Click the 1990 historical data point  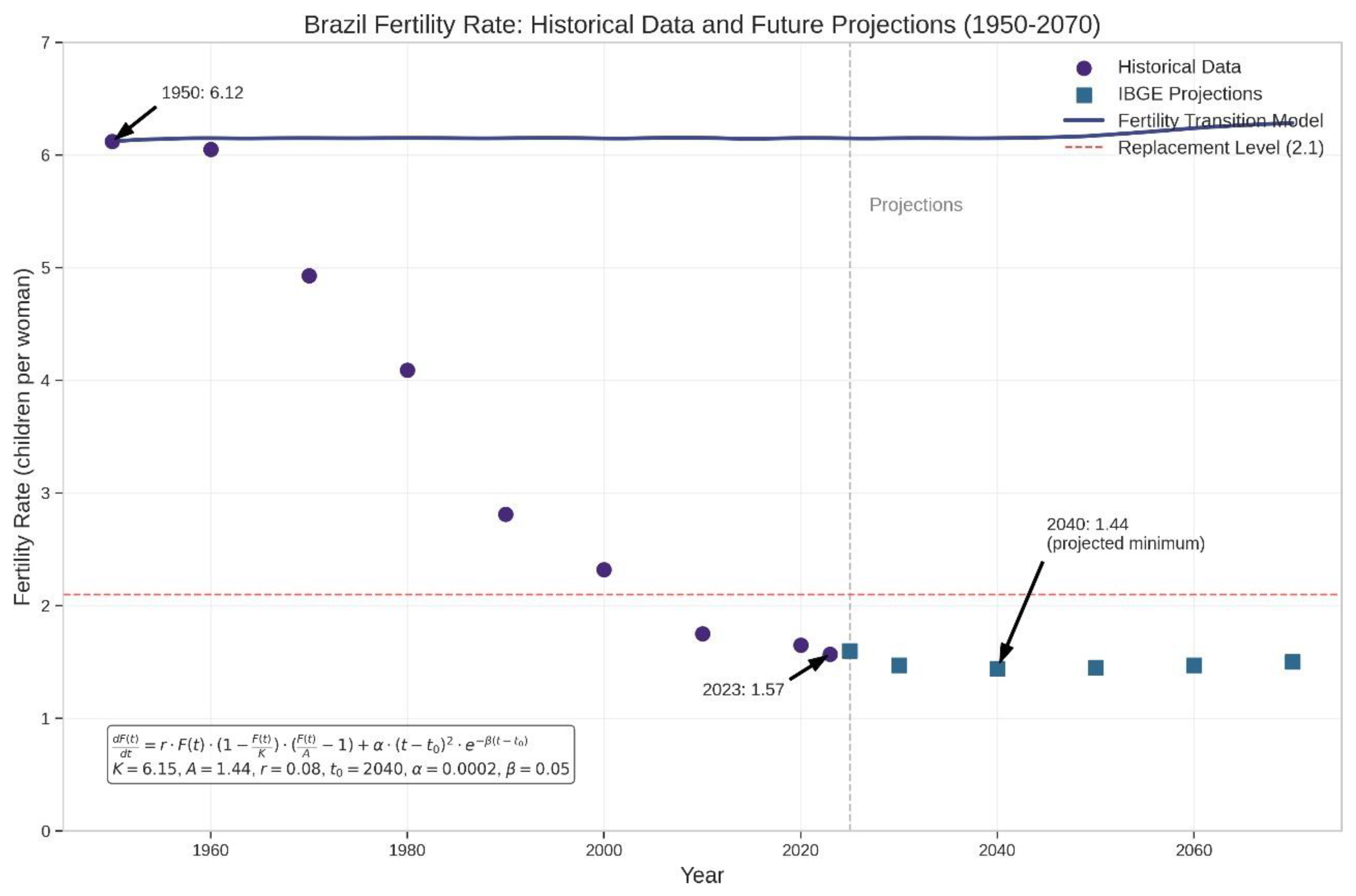(506, 514)
